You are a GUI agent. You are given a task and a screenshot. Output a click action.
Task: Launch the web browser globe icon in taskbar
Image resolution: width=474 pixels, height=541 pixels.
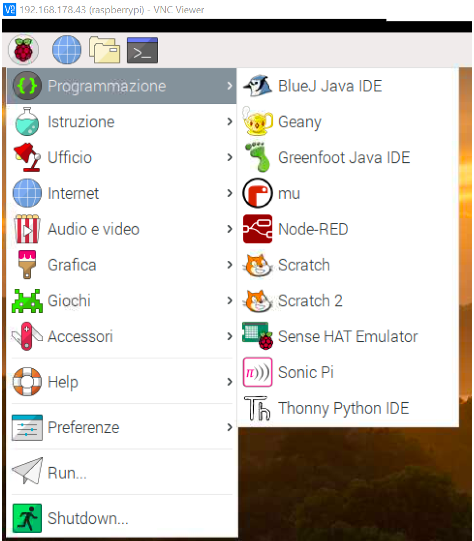coord(67,50)
